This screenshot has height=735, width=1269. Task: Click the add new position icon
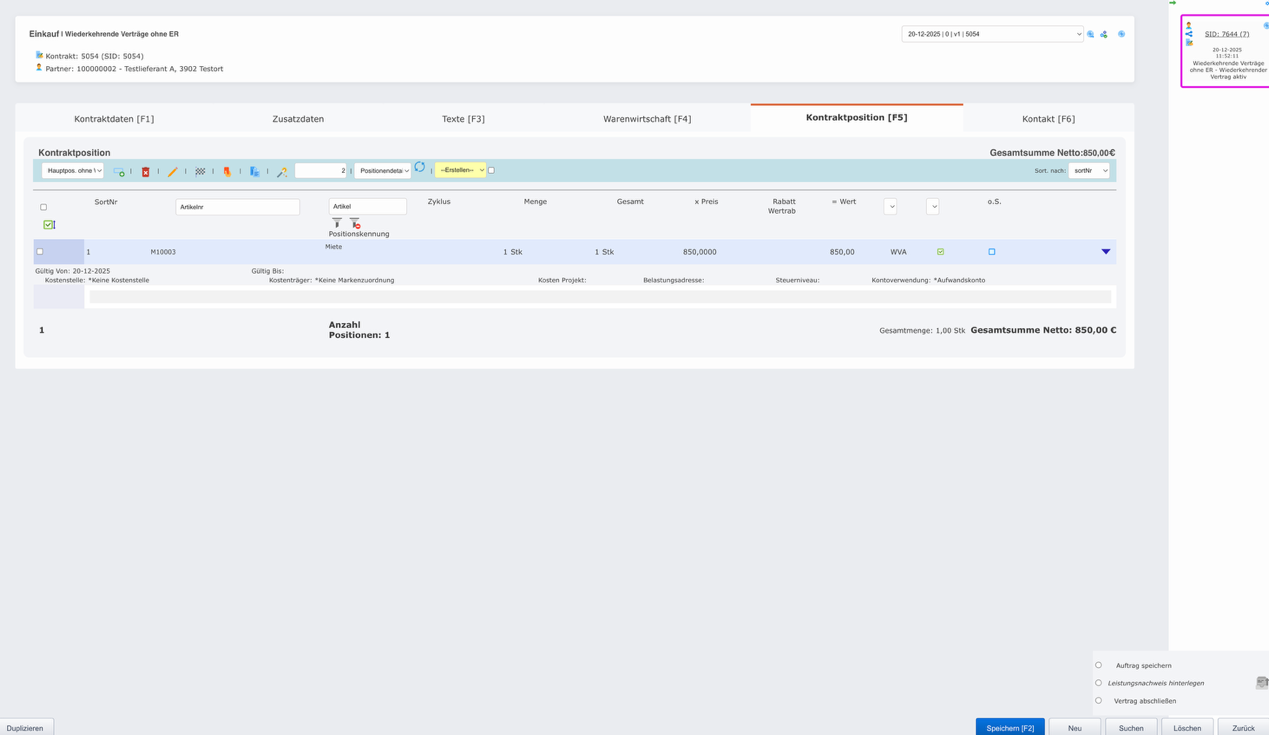(x=119, y=172)
